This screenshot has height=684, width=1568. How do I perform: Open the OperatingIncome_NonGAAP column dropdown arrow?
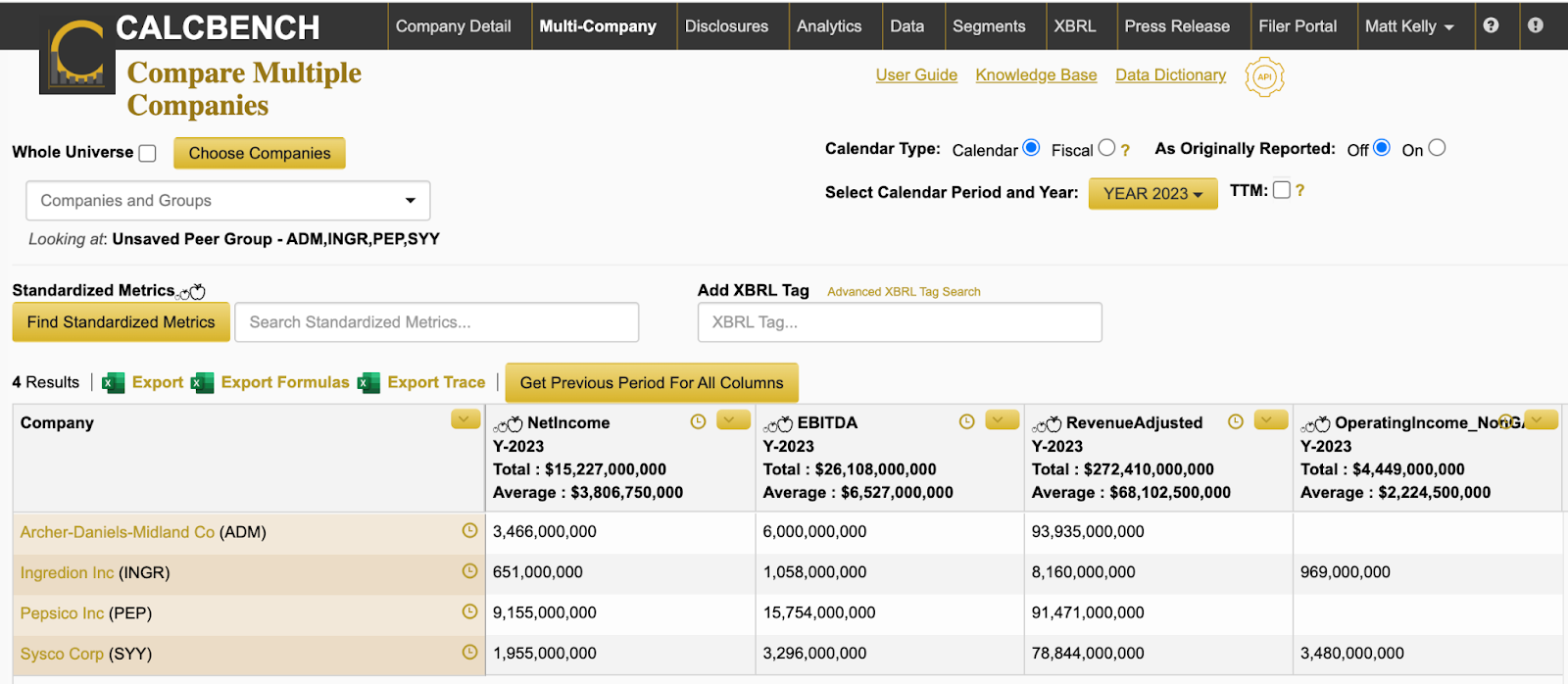pyautogui.click(x=1542, y=420)
